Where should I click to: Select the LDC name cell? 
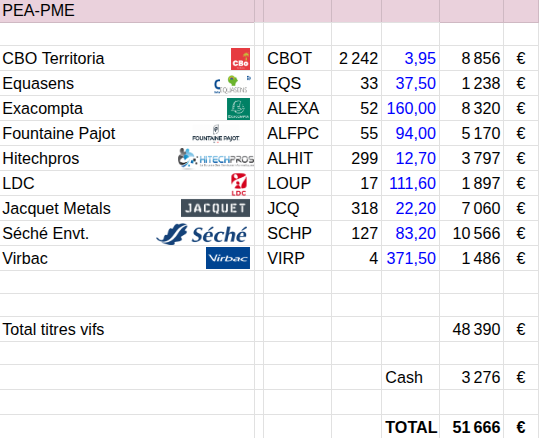tap(127, 183)
